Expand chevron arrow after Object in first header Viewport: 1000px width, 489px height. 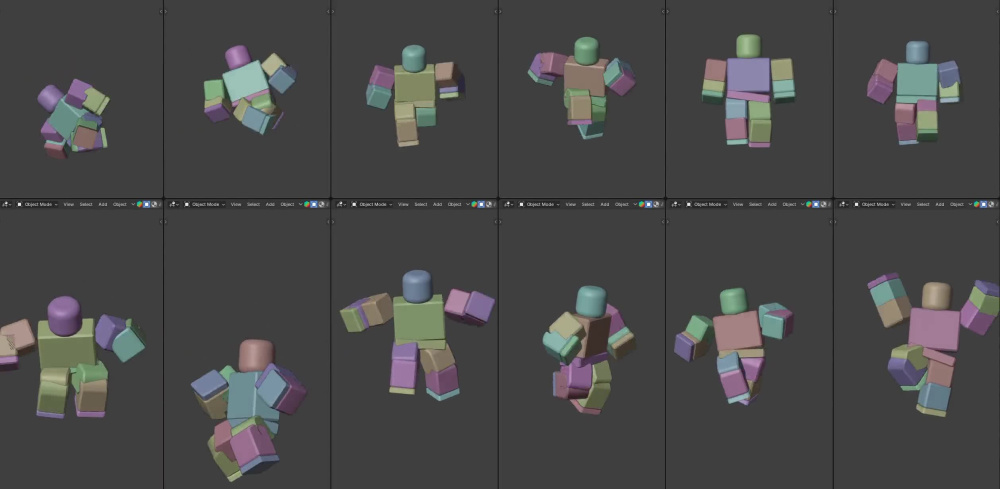coord(133,204)
